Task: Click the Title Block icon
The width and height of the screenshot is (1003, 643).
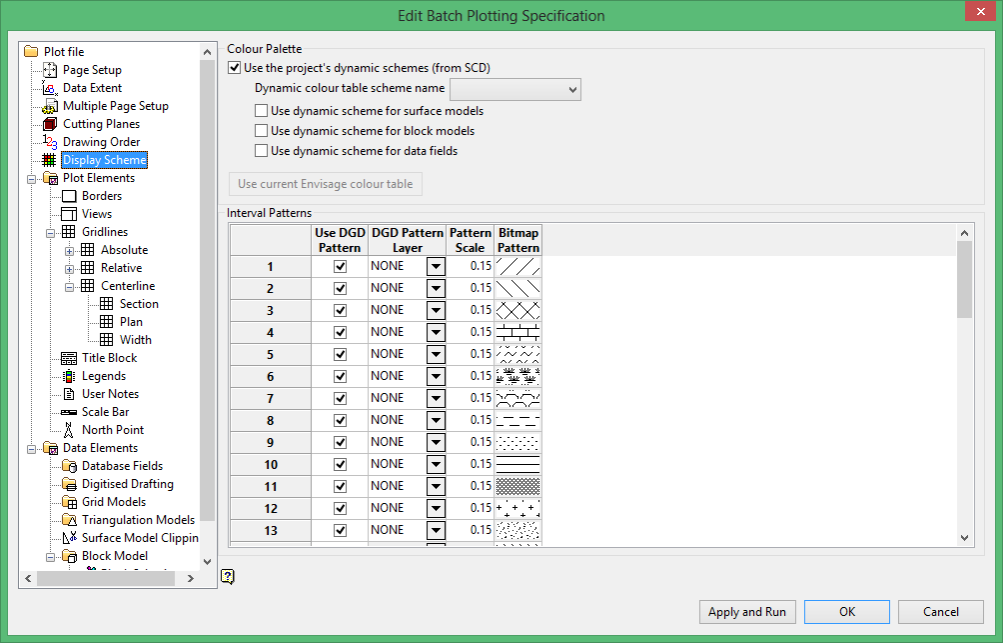Action: pos(69,358)
